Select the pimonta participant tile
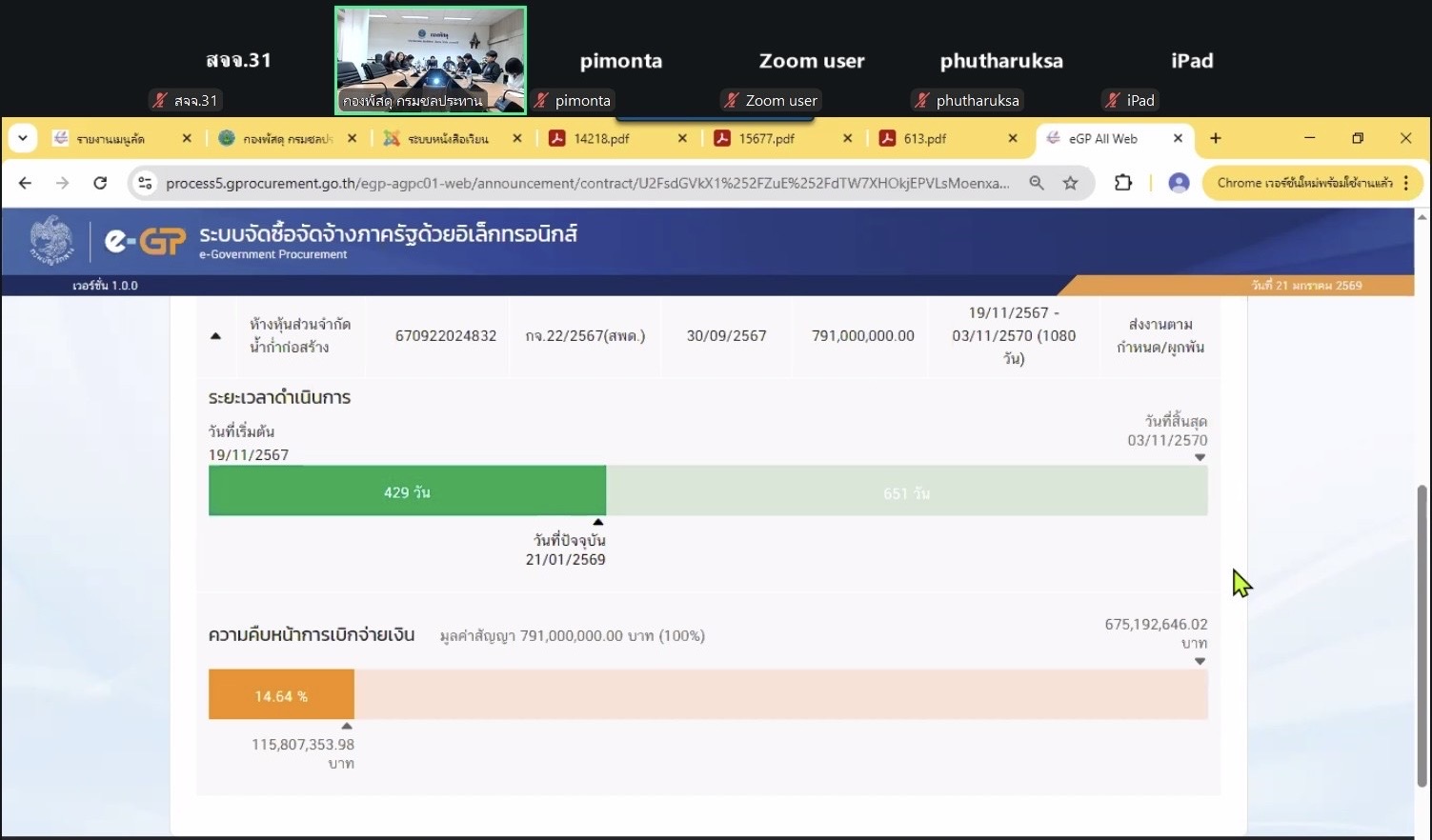 click(x=621, y=61)
